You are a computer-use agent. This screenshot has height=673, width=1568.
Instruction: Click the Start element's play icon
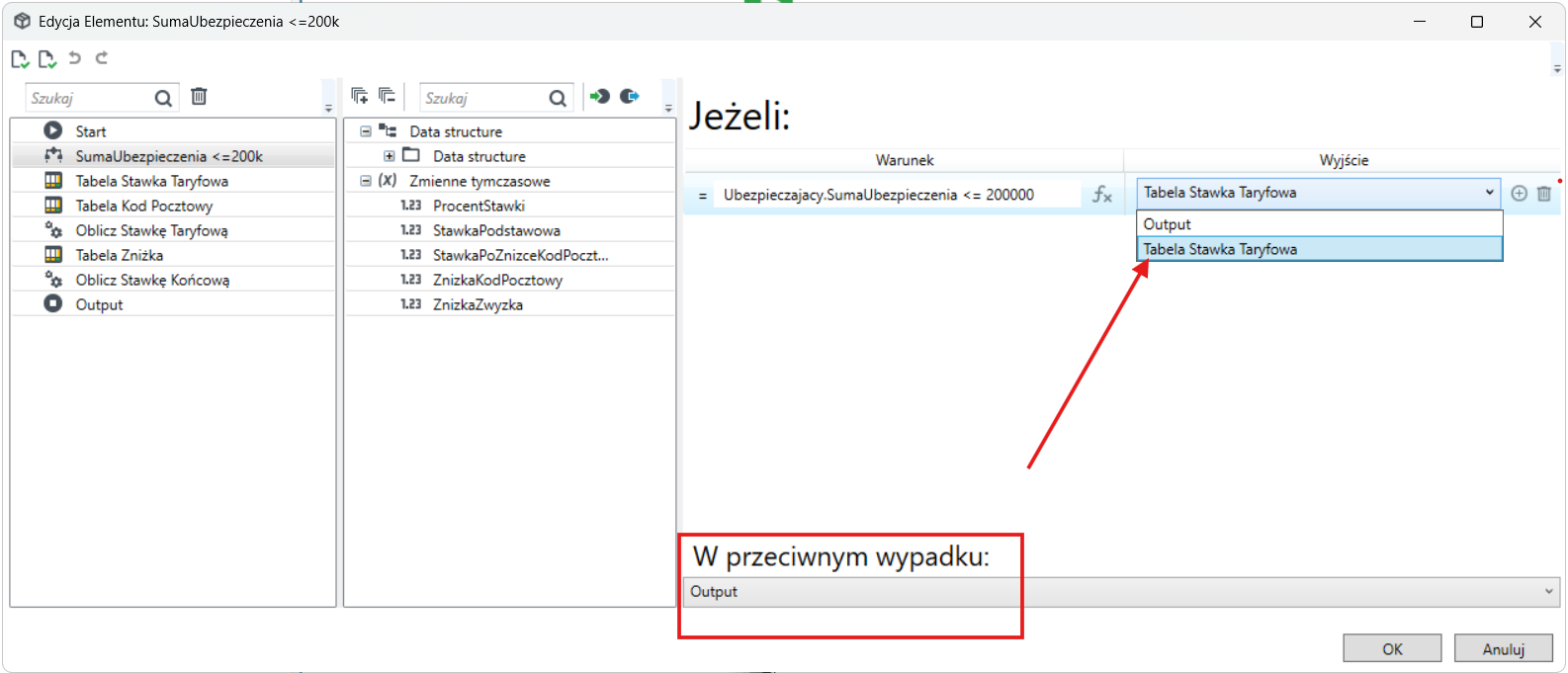(x=53, y=130)
